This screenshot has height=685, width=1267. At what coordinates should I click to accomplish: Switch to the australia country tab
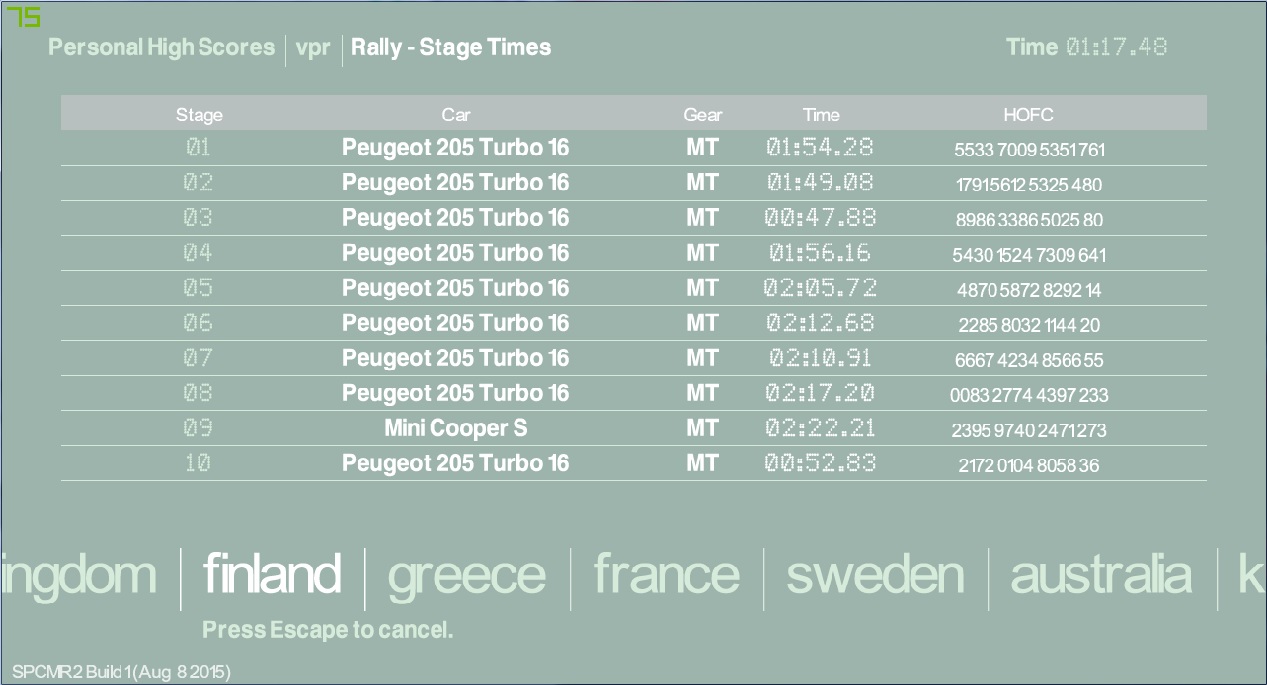click(x=1101, y=575)
